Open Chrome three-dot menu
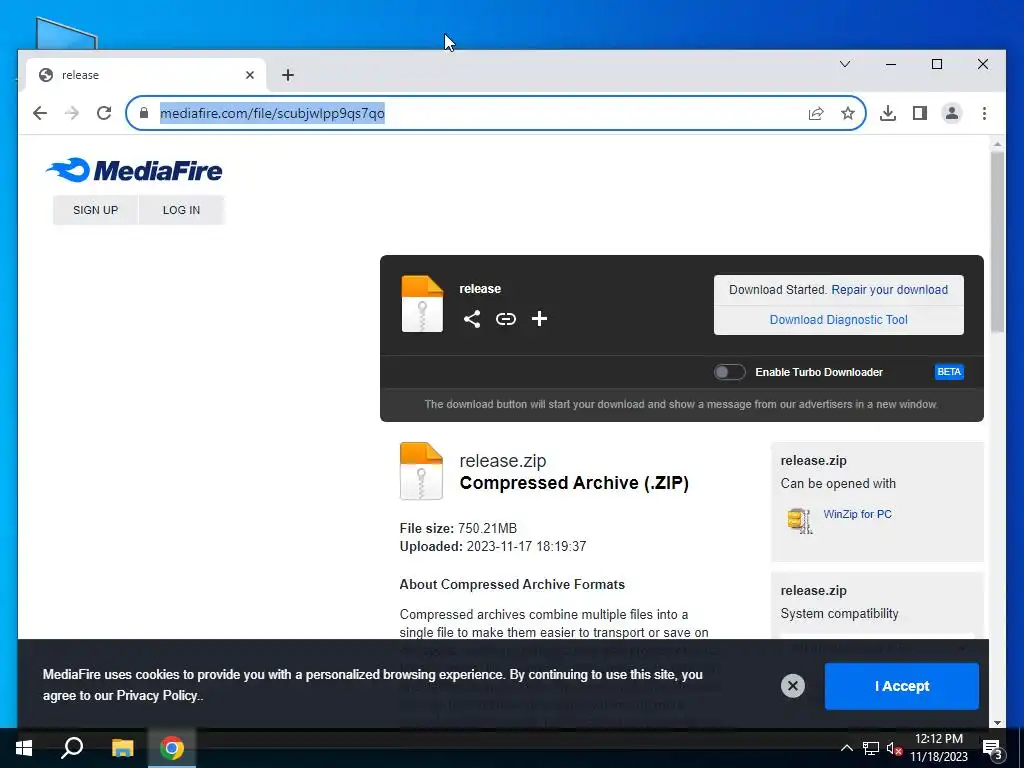1024x768 pixels. [x=984, y=113]
